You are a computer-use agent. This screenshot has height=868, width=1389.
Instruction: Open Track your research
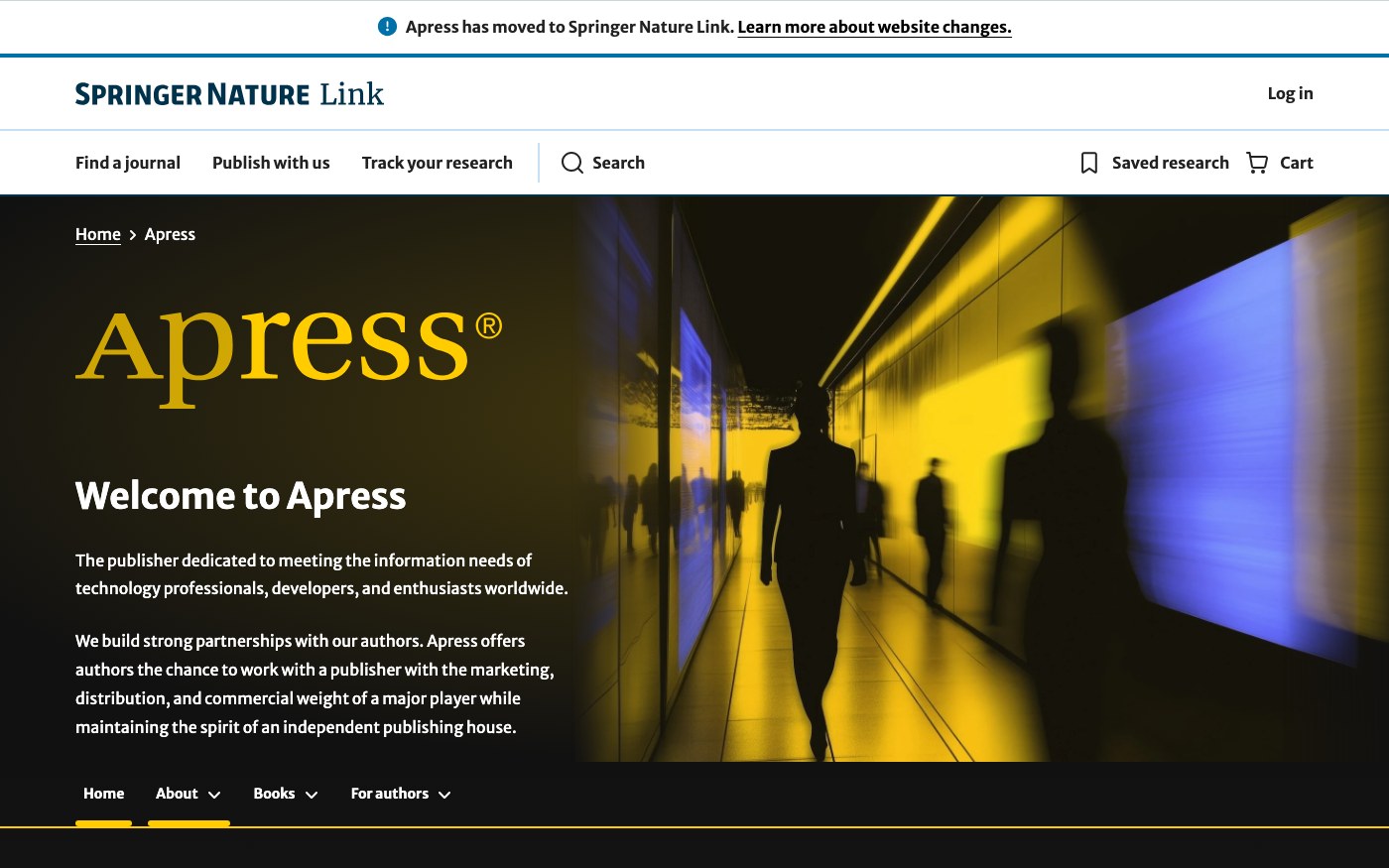coord(438,163)
